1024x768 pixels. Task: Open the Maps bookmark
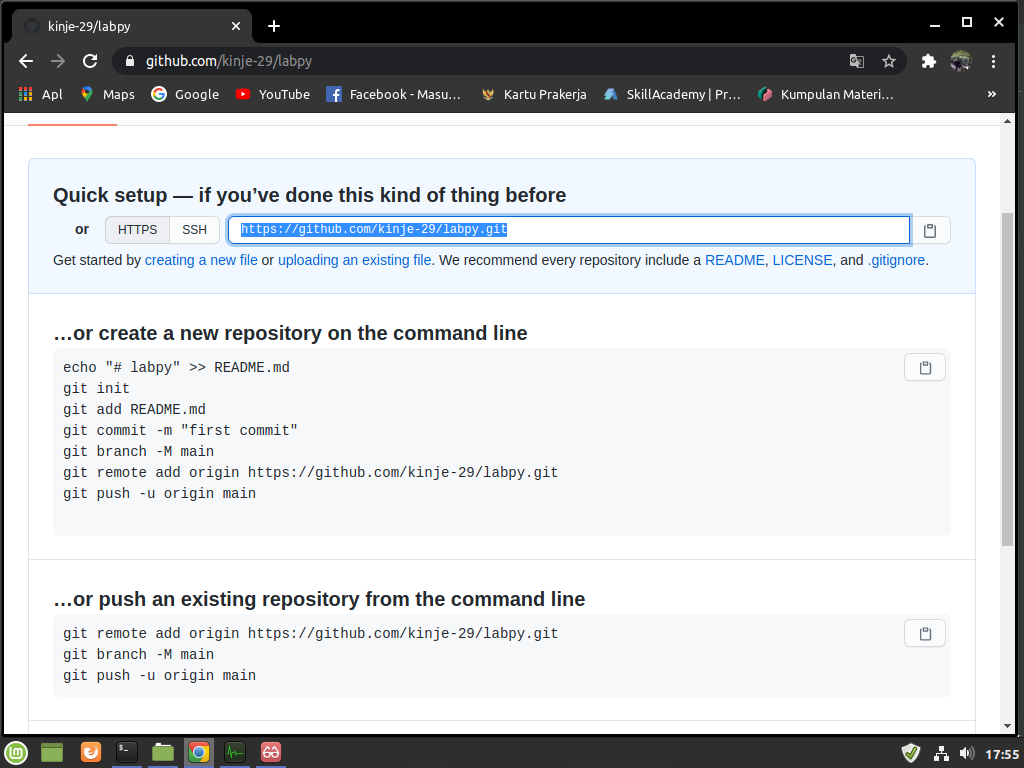click(107, 94)
